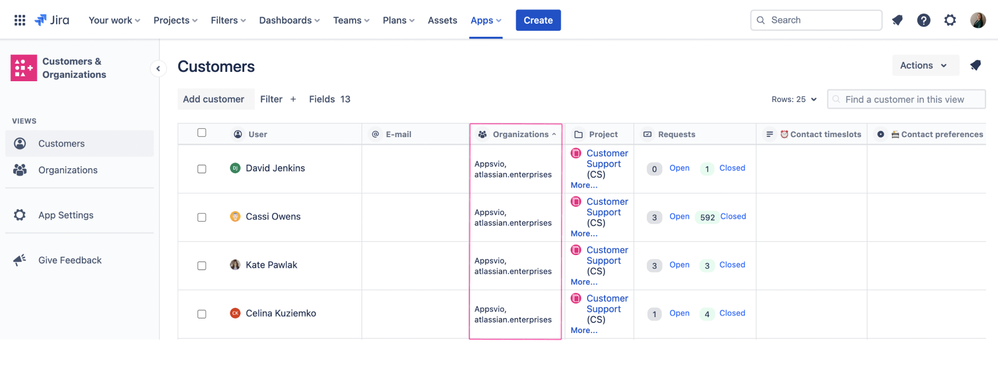Click the bell icon next to Actions
998x372 pixels.
975,66
